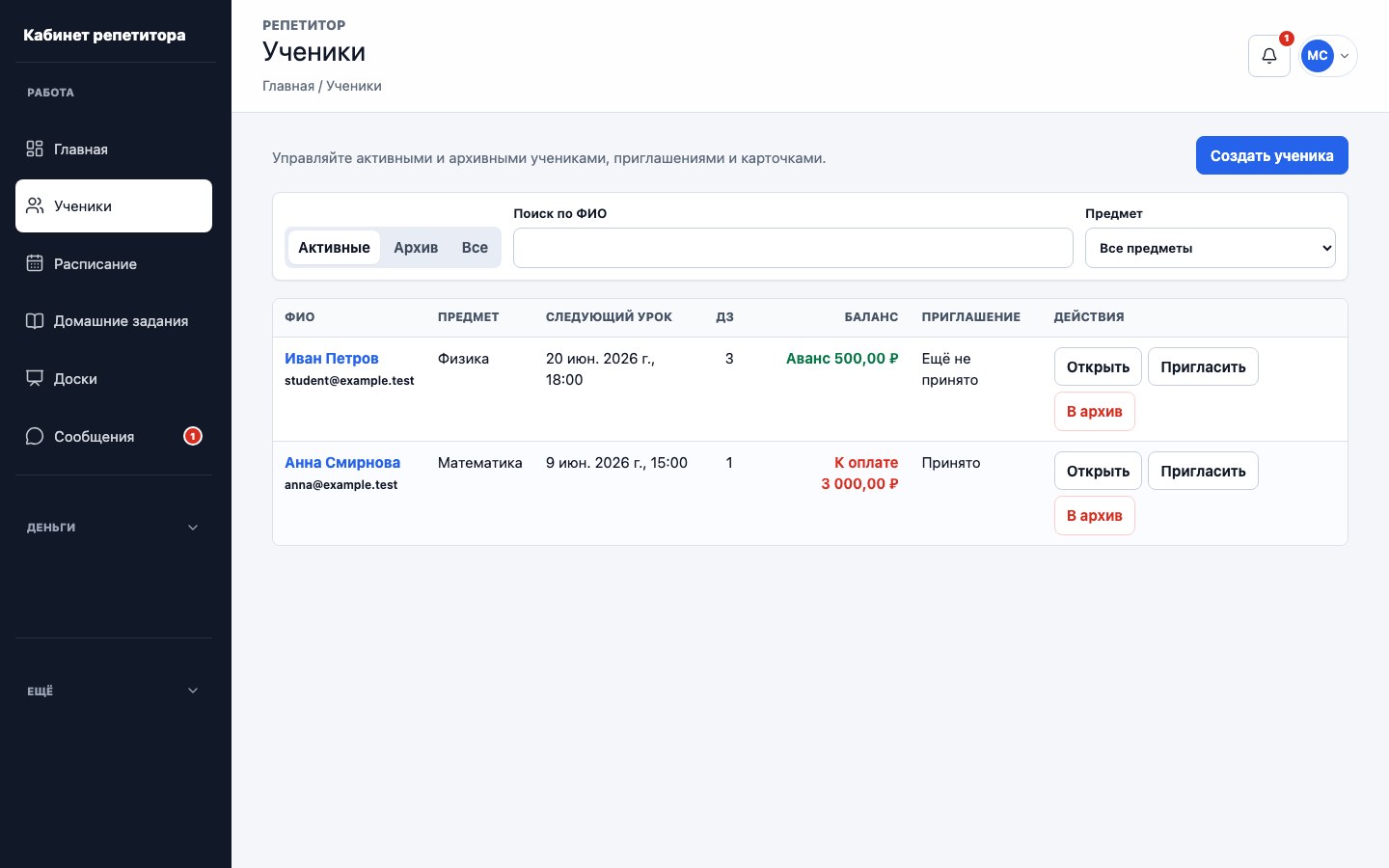Click the Расписание calendar icon

tap(35, 263)
